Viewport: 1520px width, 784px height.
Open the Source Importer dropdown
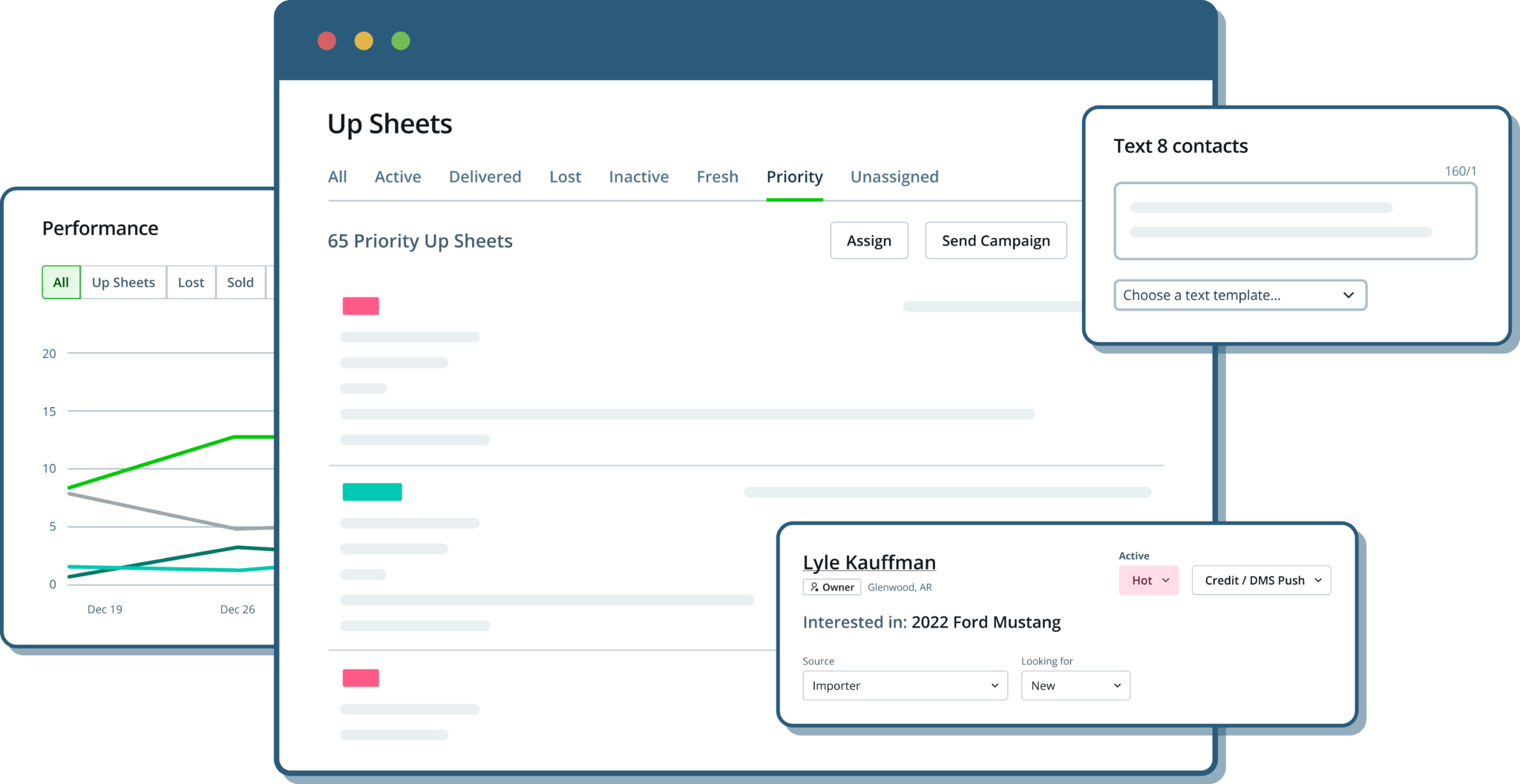pyautogui.click(x=905, y=685)
